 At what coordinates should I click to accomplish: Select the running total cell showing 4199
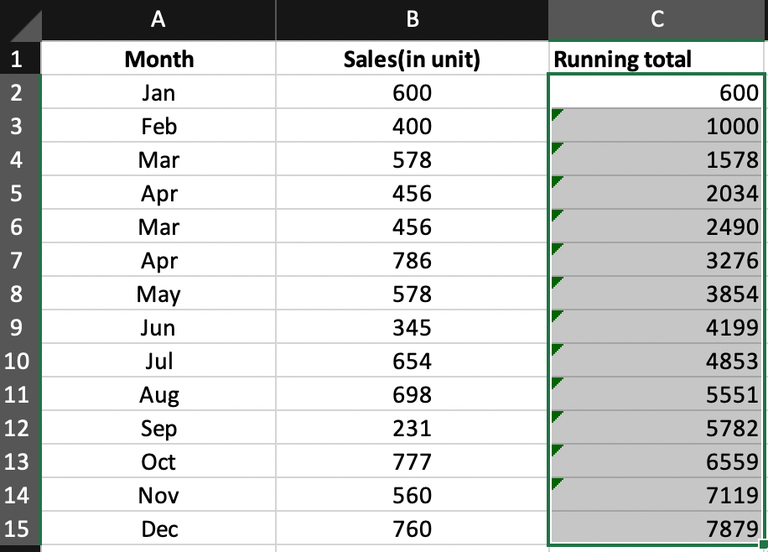pos(657,327)
